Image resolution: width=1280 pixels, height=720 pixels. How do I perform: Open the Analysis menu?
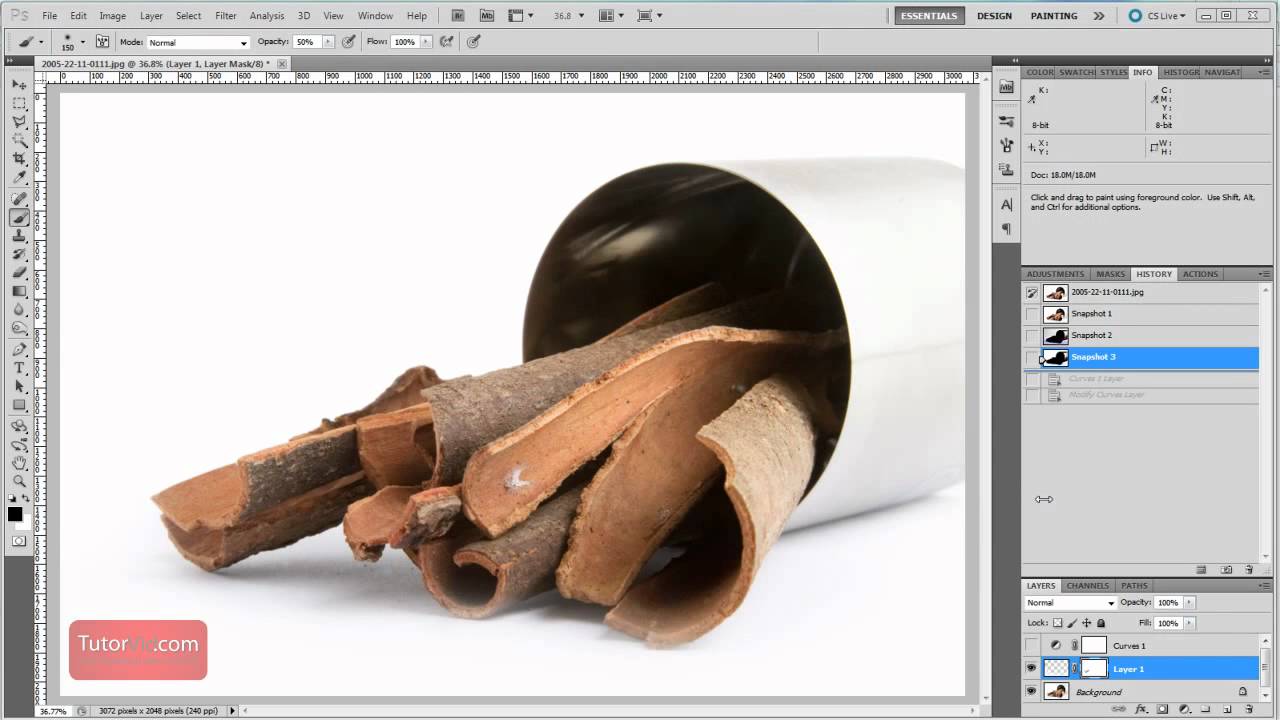(267, 16)
